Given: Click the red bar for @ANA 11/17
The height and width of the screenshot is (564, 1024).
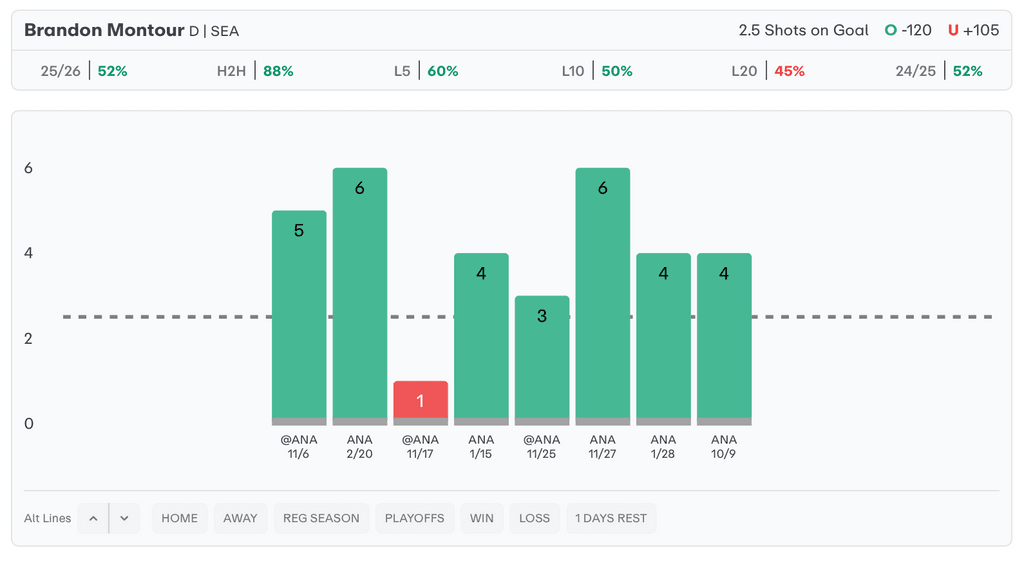Looking at the screenshot, I should [x=420, y=400].
